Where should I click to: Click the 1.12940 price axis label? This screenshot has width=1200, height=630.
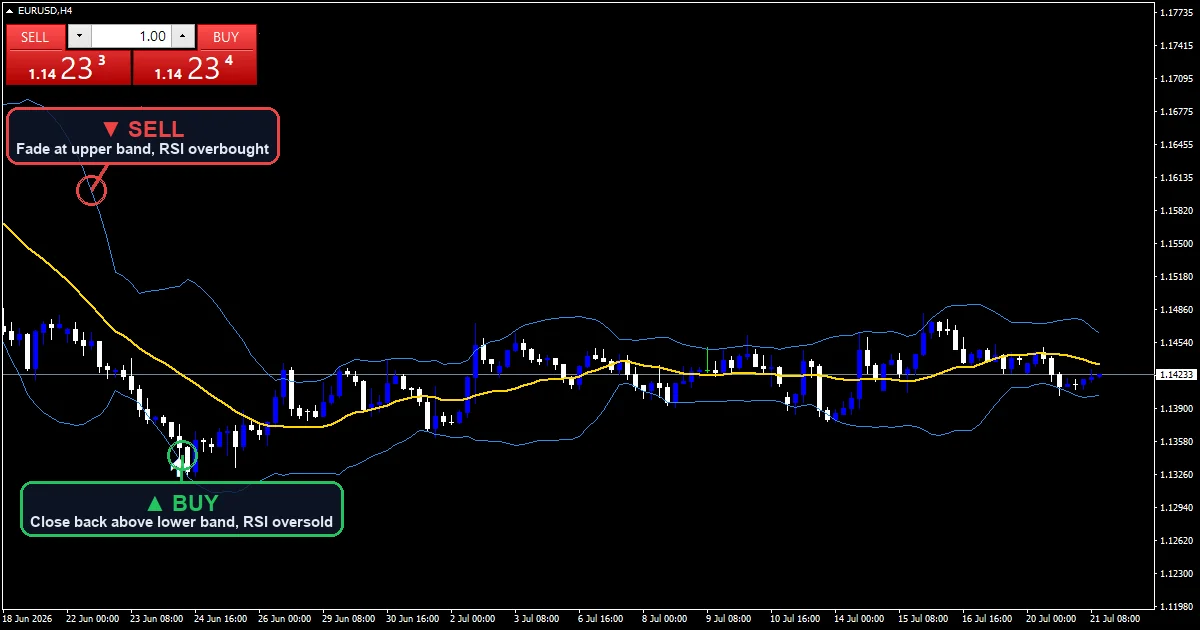click(x=1176, y=507)
